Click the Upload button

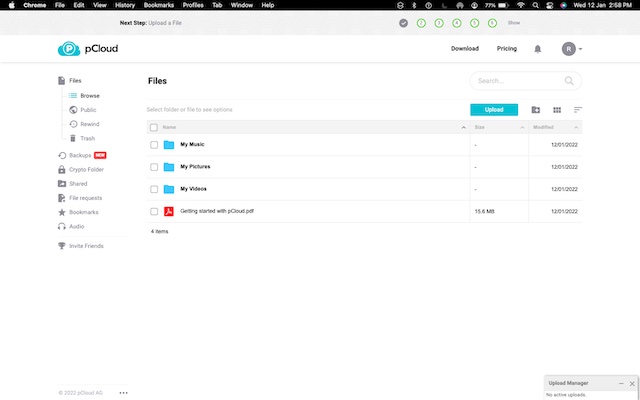click(494, 110)
